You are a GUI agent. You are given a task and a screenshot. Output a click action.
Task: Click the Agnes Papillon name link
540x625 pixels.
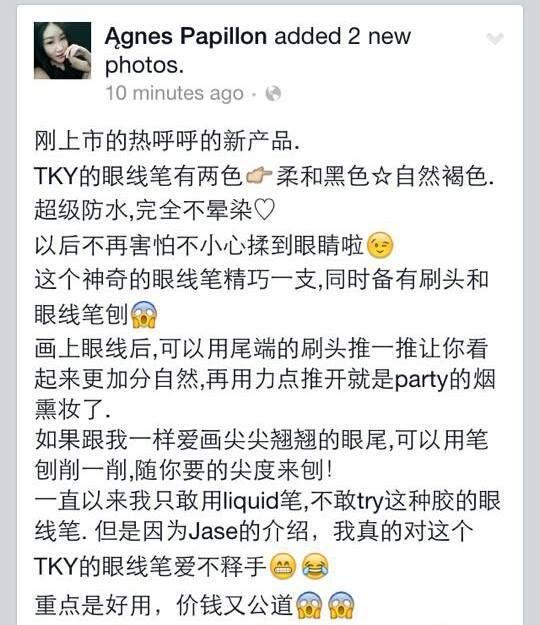coord(186,37)
